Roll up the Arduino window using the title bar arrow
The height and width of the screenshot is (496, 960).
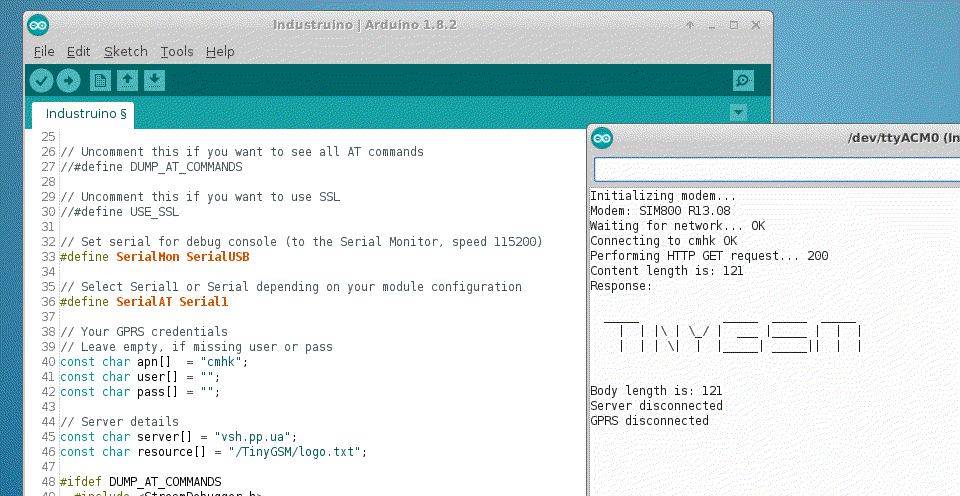[691, 25]
